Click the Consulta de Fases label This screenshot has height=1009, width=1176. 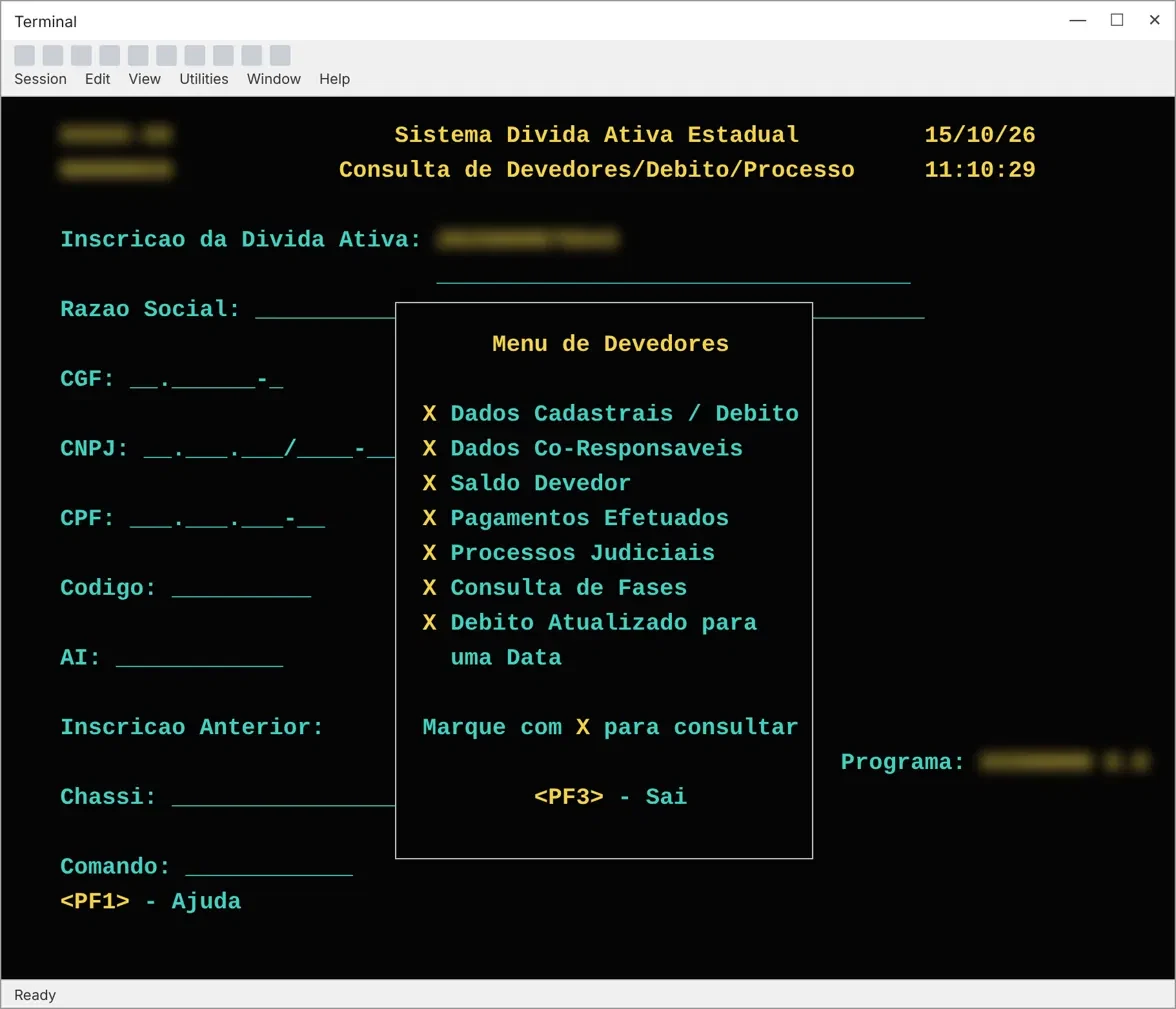(x=568, y=588)
